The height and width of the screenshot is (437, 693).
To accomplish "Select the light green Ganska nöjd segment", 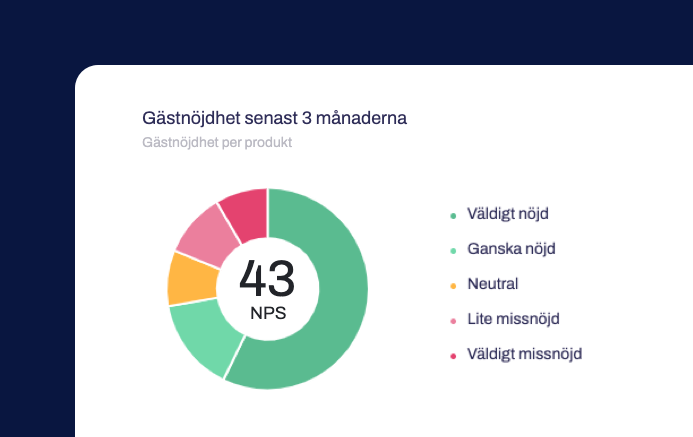I will point(203,336).
